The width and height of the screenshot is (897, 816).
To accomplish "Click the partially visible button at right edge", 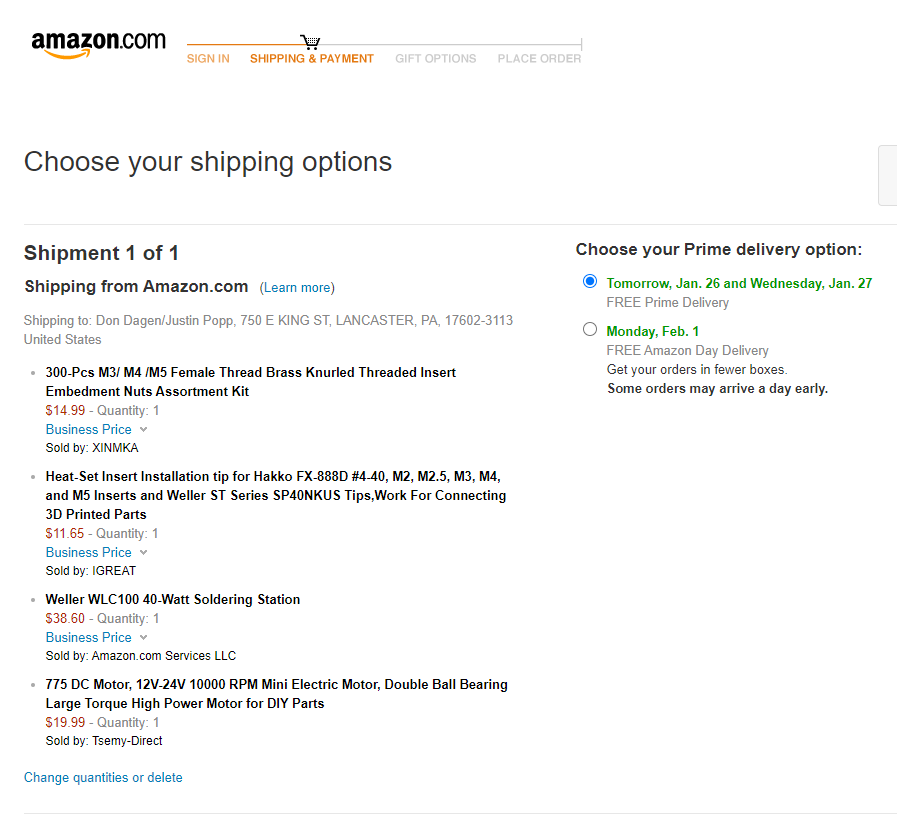I will point(887,175).
